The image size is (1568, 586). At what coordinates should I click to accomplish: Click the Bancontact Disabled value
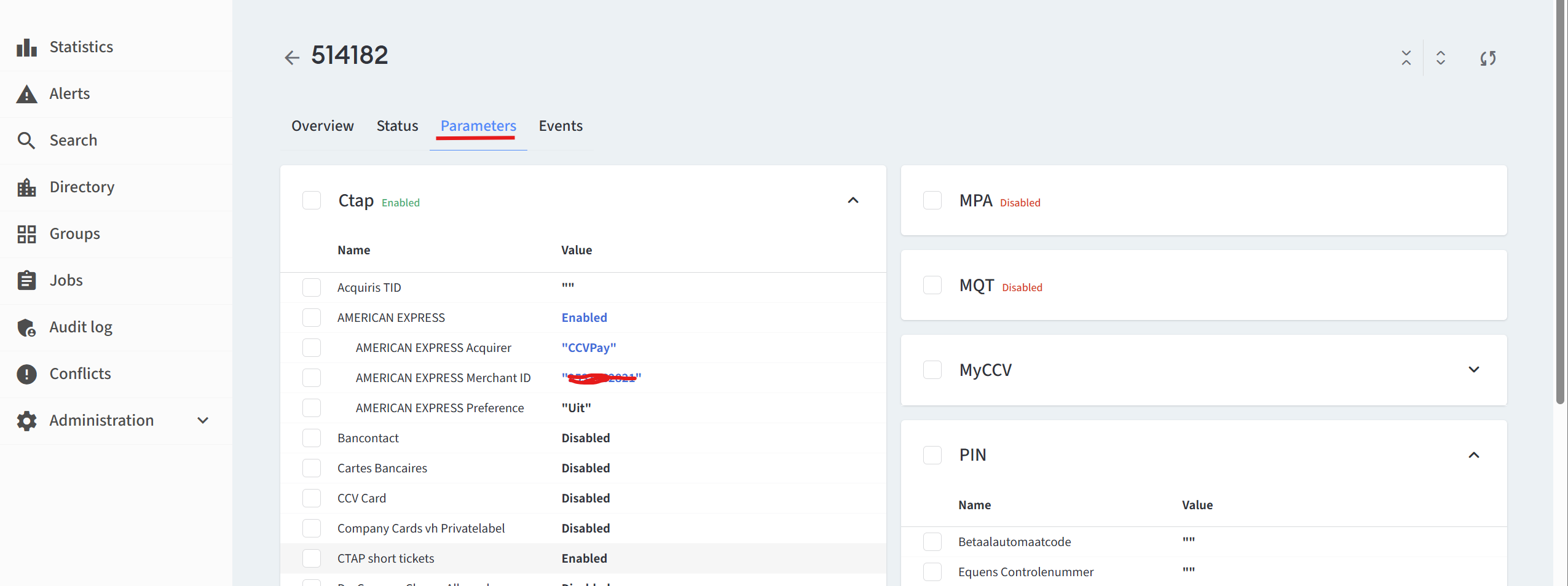[x=586, y=439]
